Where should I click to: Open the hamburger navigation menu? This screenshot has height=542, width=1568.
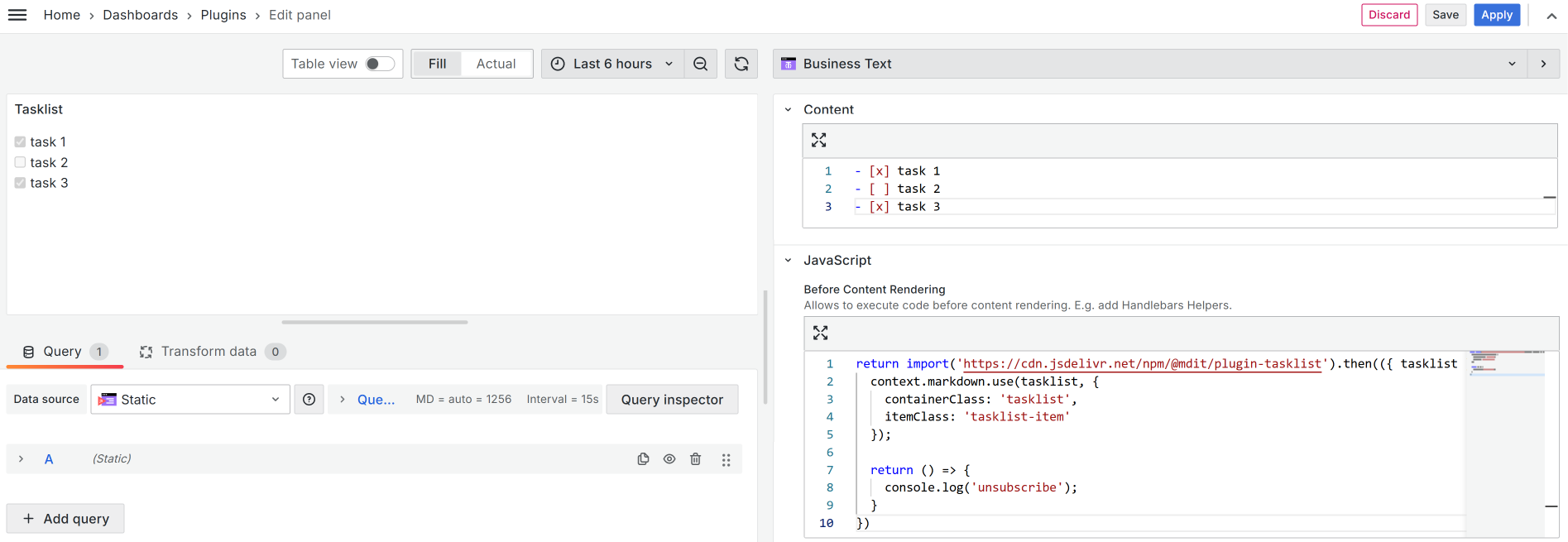click(17, 15)
